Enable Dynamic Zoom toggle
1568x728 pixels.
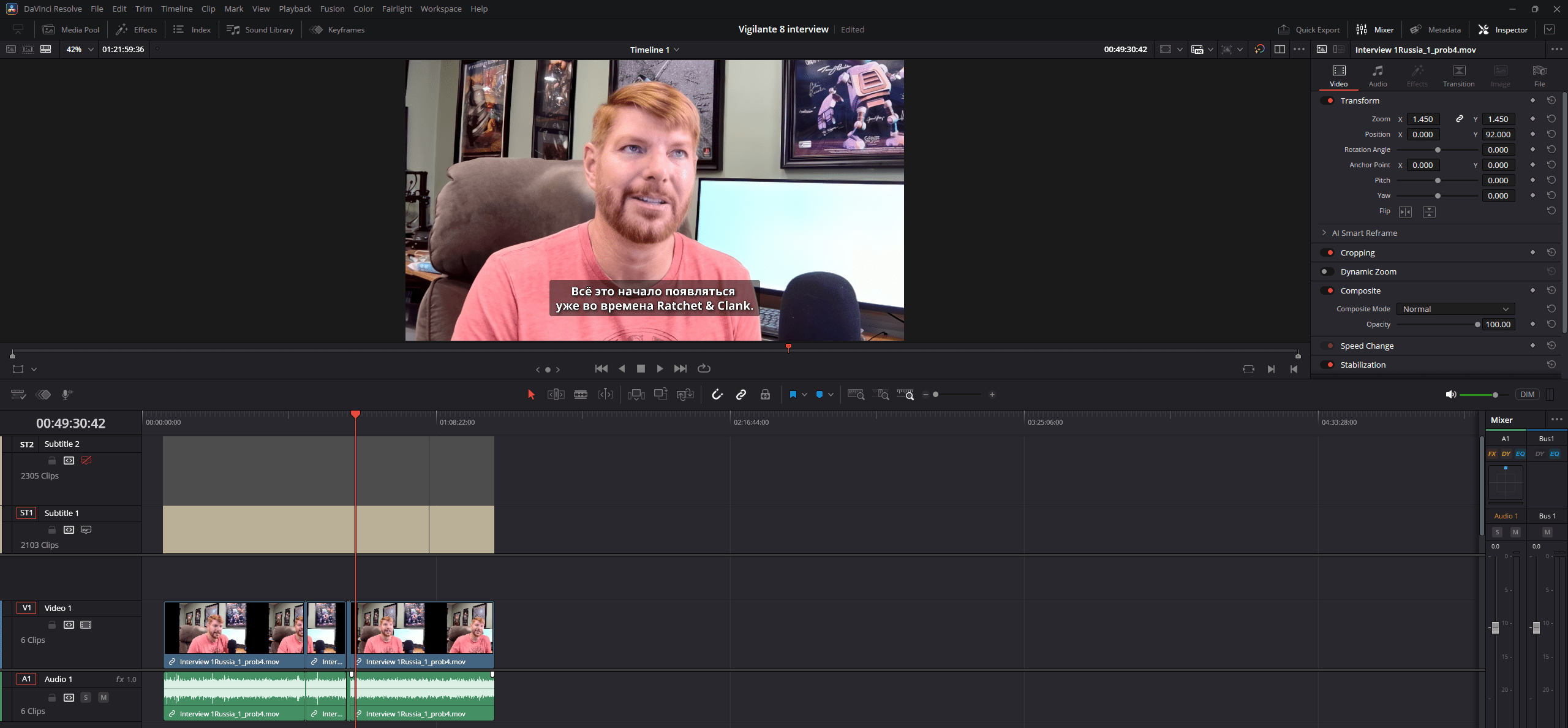[1327, 271]
